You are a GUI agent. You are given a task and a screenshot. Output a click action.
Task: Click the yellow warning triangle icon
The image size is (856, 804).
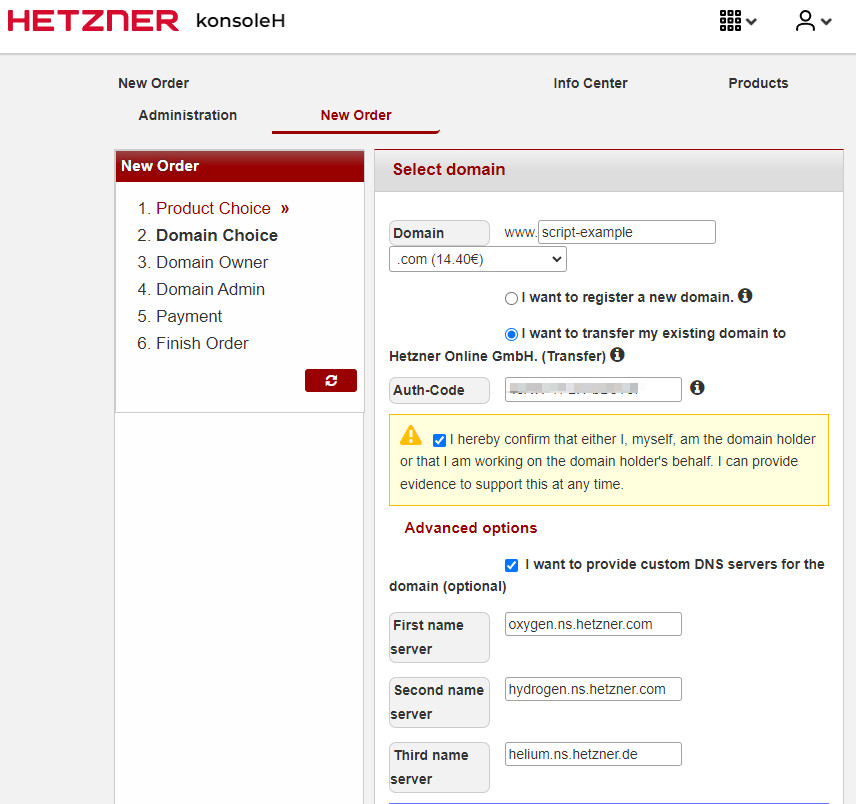click(411, 436)
